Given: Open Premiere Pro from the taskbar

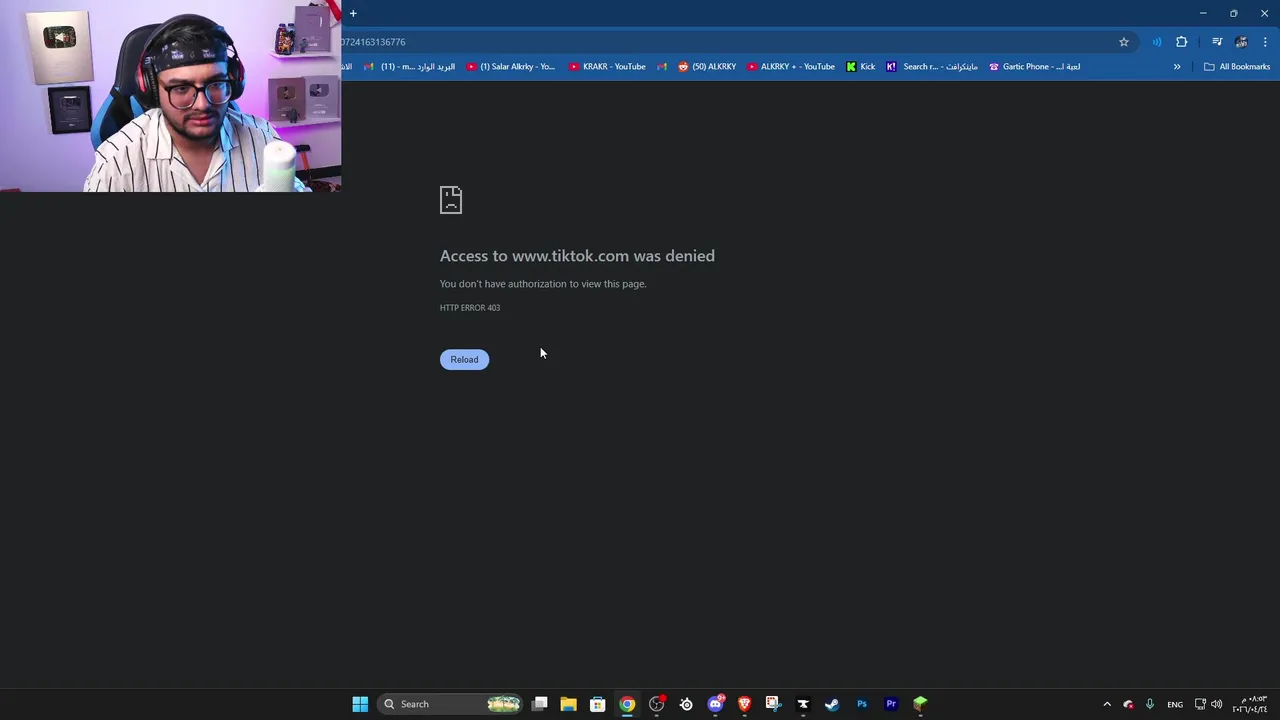Looking at the screenshot, I should coord(891,704).
